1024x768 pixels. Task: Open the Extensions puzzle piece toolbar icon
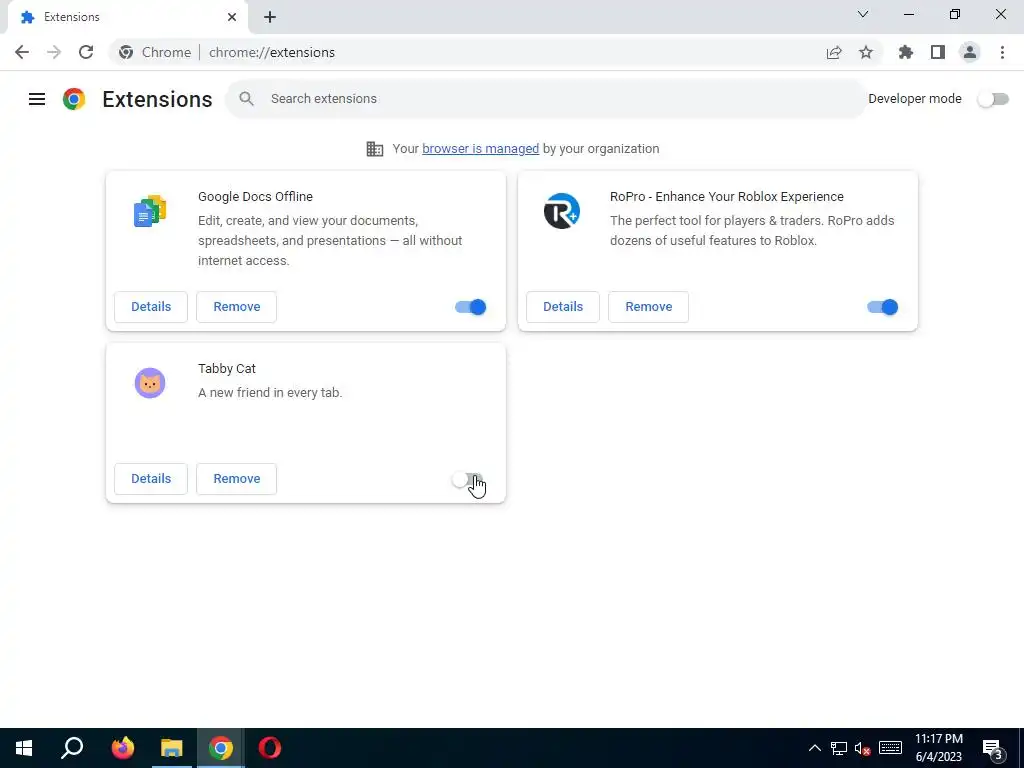[x=906, y=52]
